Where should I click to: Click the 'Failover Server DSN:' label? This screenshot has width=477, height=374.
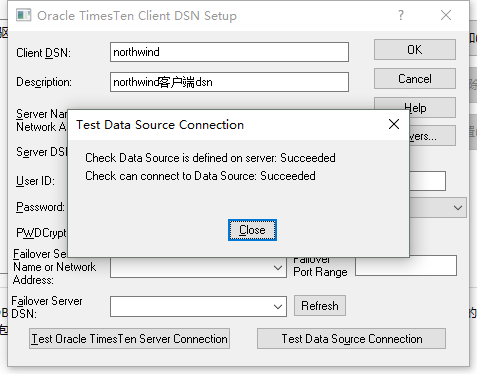47,307
